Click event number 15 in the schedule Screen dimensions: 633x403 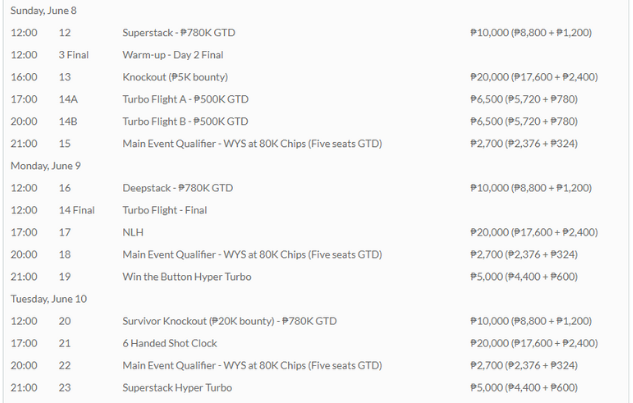(x=65, y=143)
